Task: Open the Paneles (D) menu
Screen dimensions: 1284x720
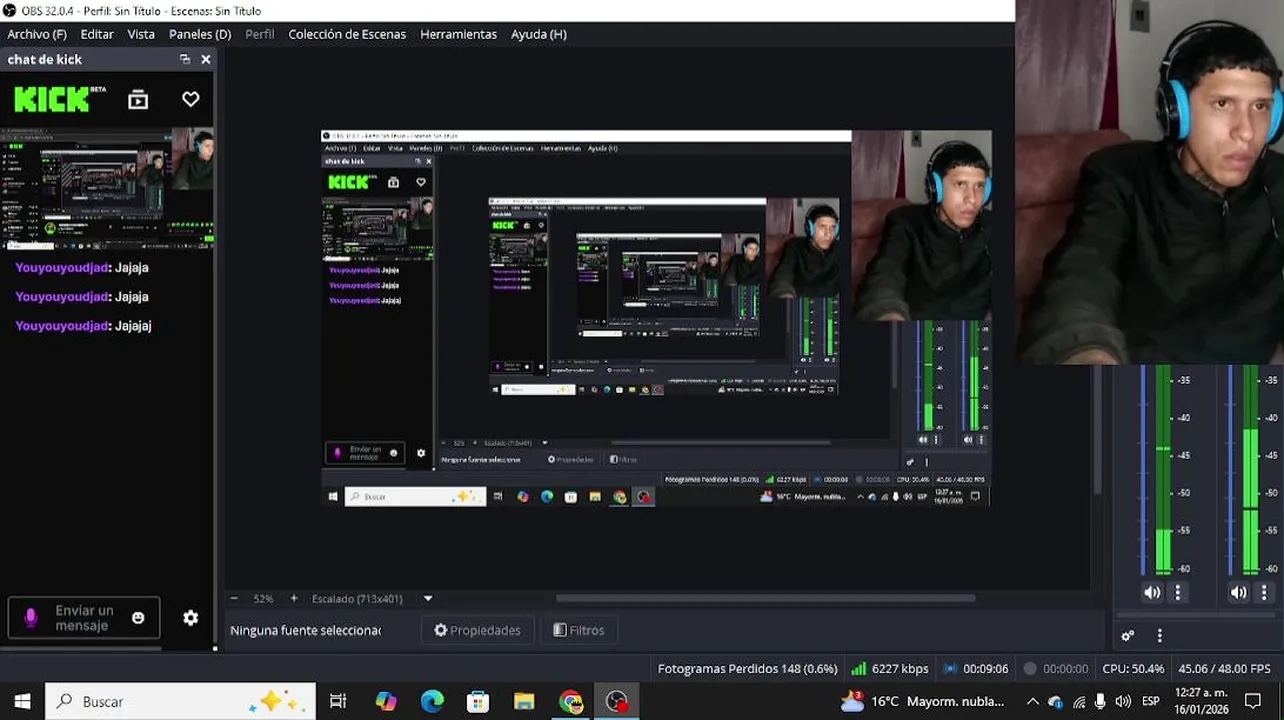Action: click(200, 34)
